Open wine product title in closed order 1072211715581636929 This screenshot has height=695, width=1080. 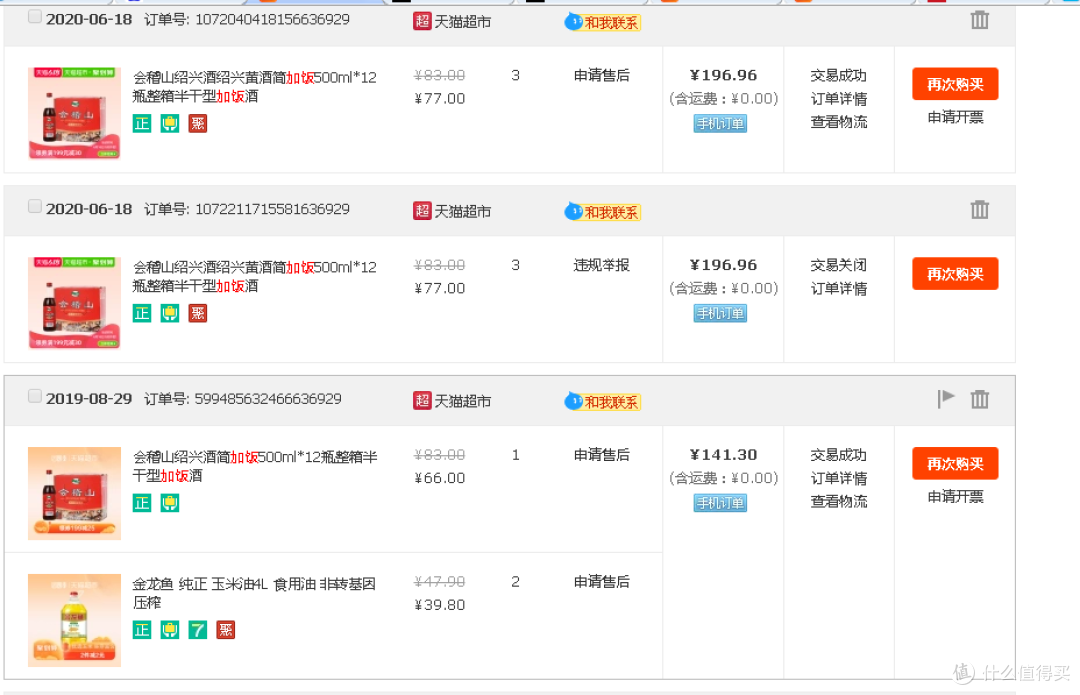tap(255, 276)
